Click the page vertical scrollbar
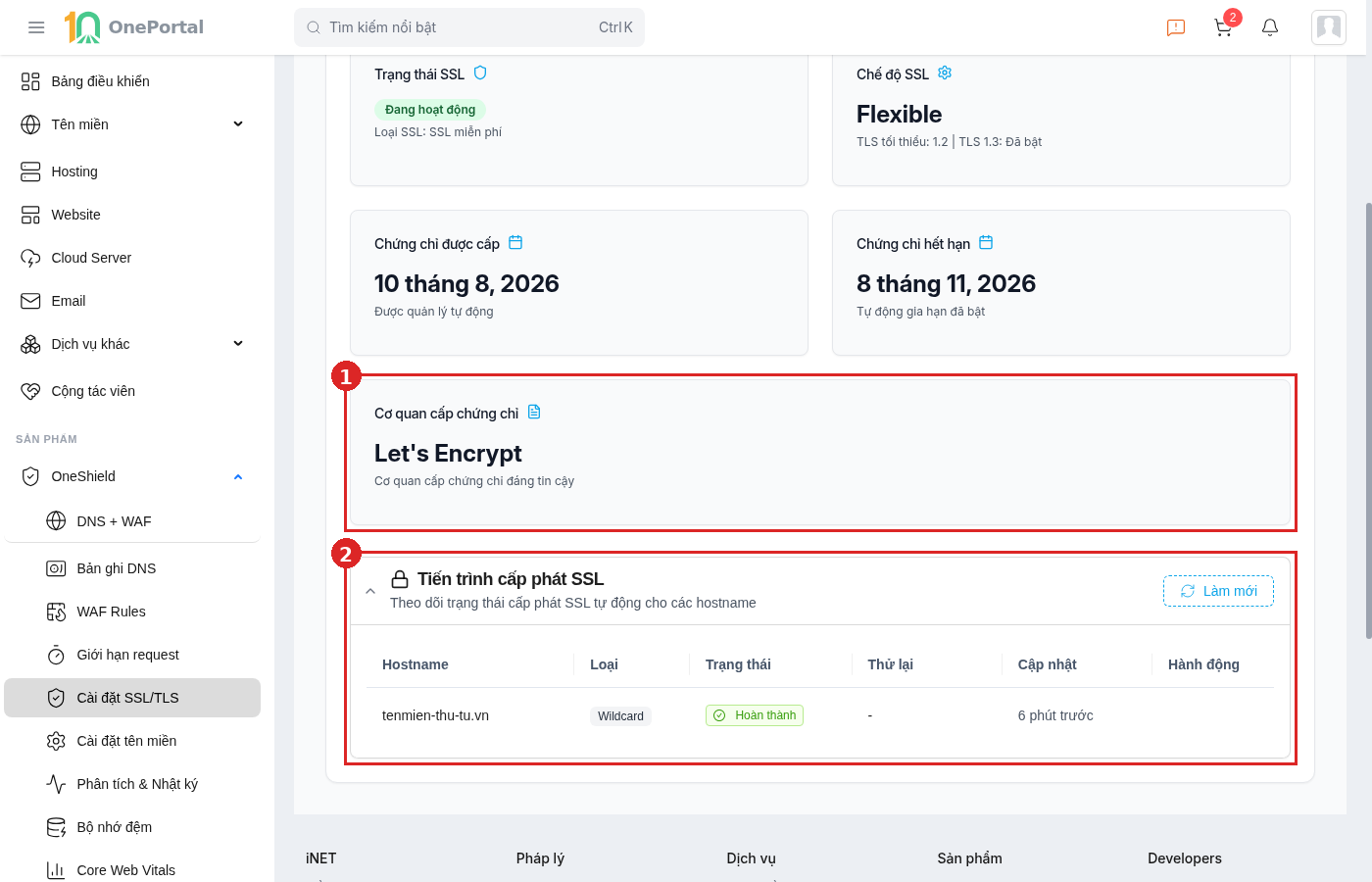This screenshot has height=882, width=1372. pos(1368,421)
